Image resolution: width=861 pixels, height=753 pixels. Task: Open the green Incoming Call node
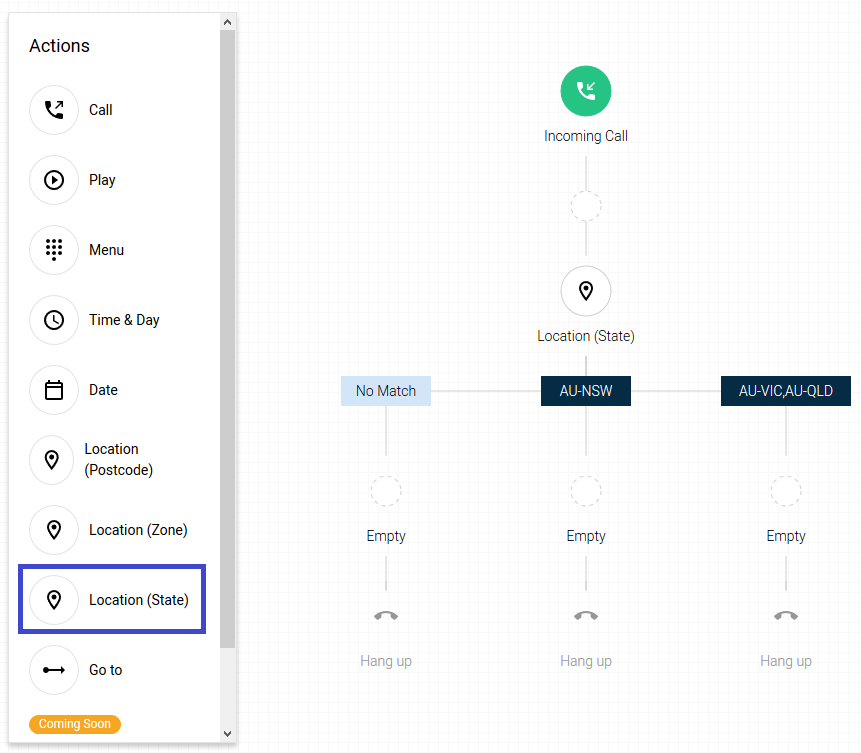(586, 91)
